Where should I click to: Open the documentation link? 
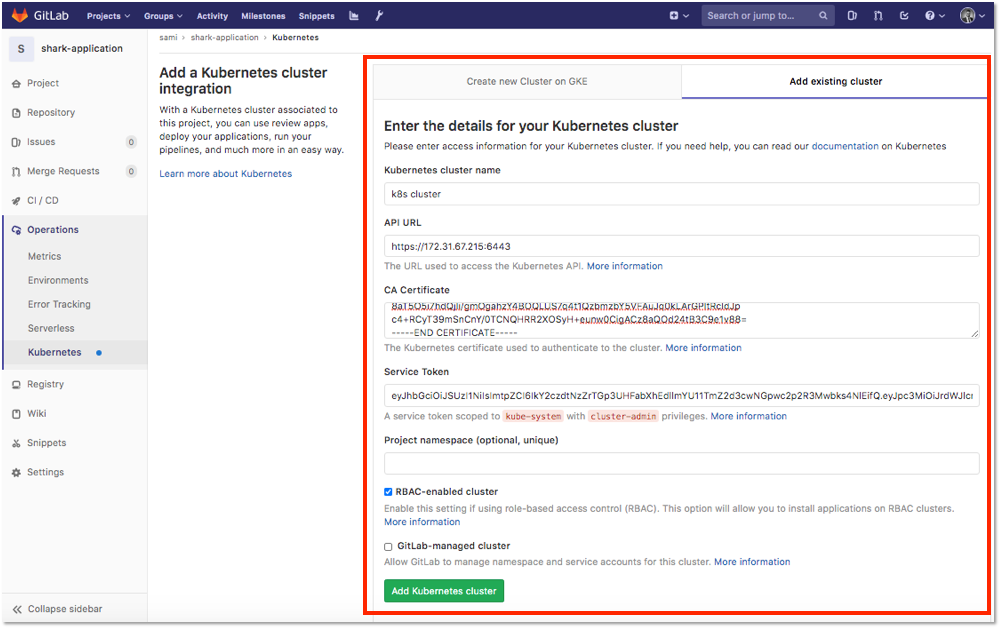845,146
